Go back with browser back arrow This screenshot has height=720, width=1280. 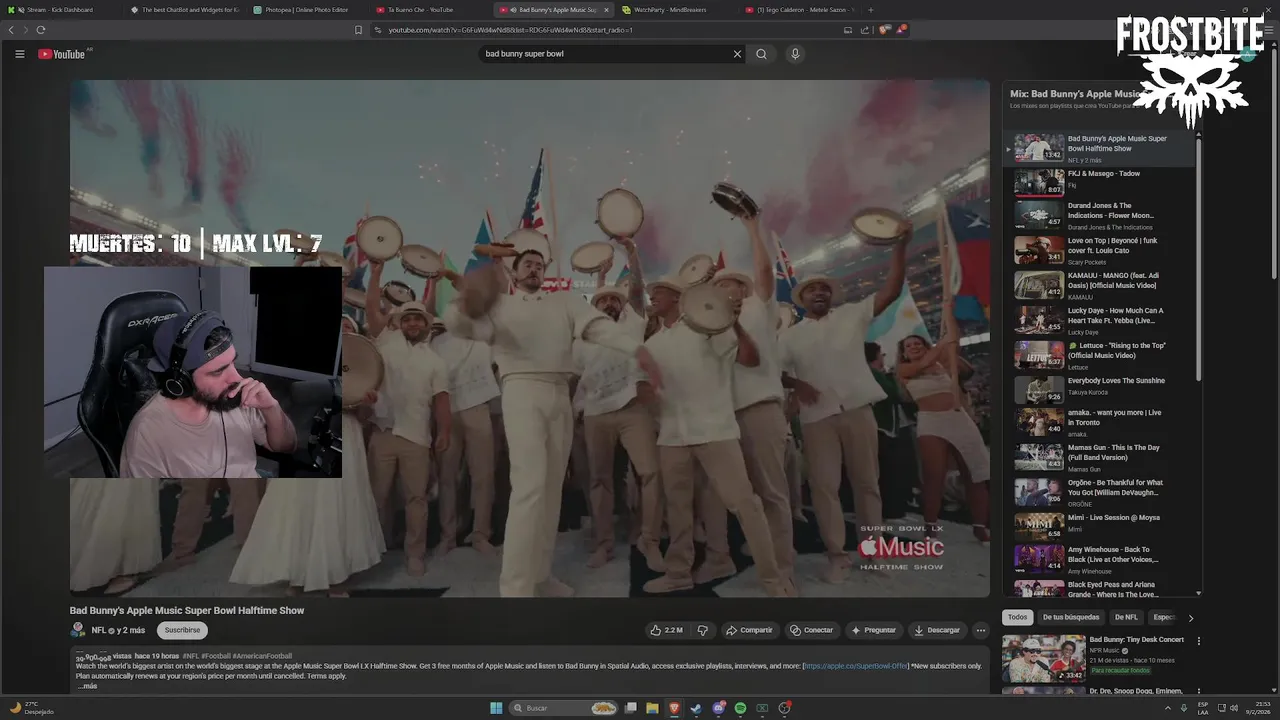pyautogui.click(x=11, y=30)
